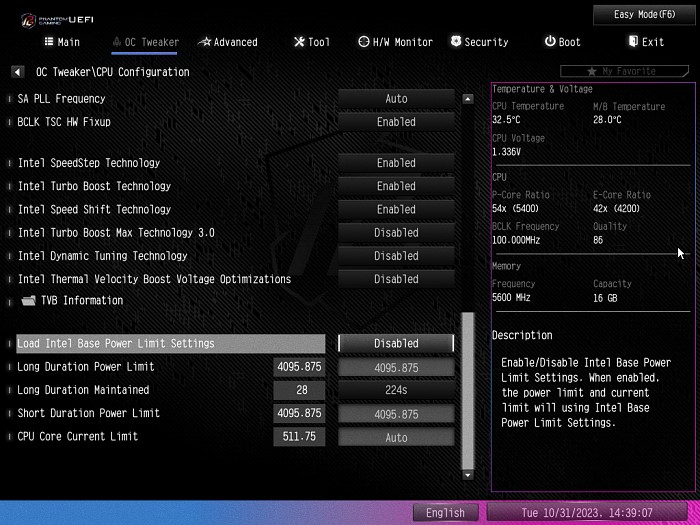Click the E-Core Ratio 42x (4200) value

click(x=617, y=208)
